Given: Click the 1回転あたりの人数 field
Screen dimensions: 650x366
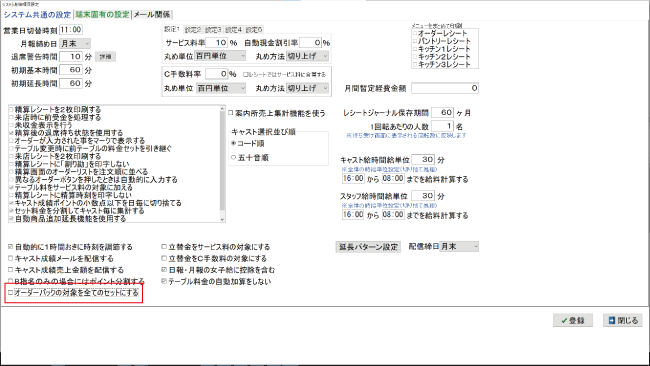Looking at the screenshot, I should (442, 126).
